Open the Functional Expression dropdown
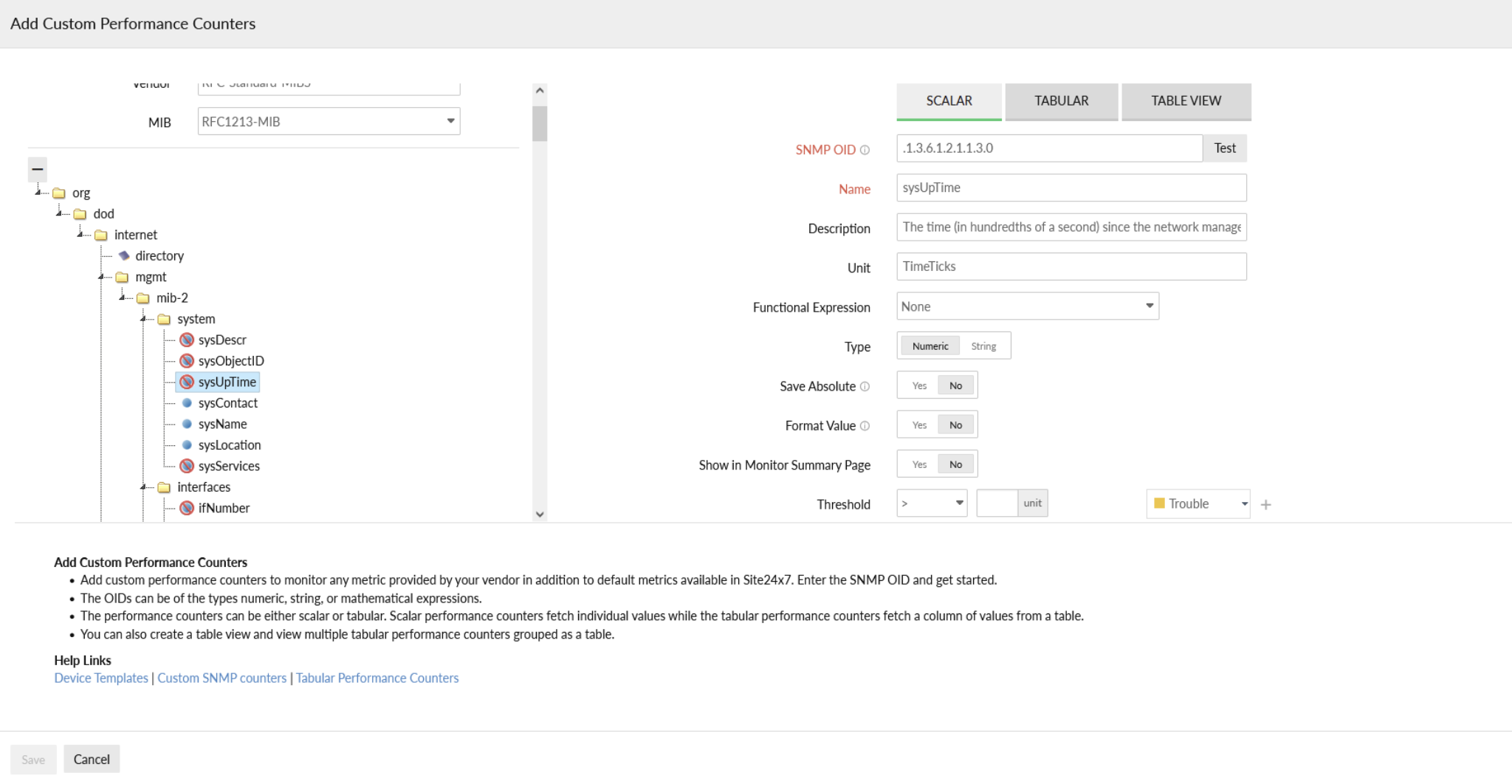The image size is (1512, 784). tap(1028, 306)
